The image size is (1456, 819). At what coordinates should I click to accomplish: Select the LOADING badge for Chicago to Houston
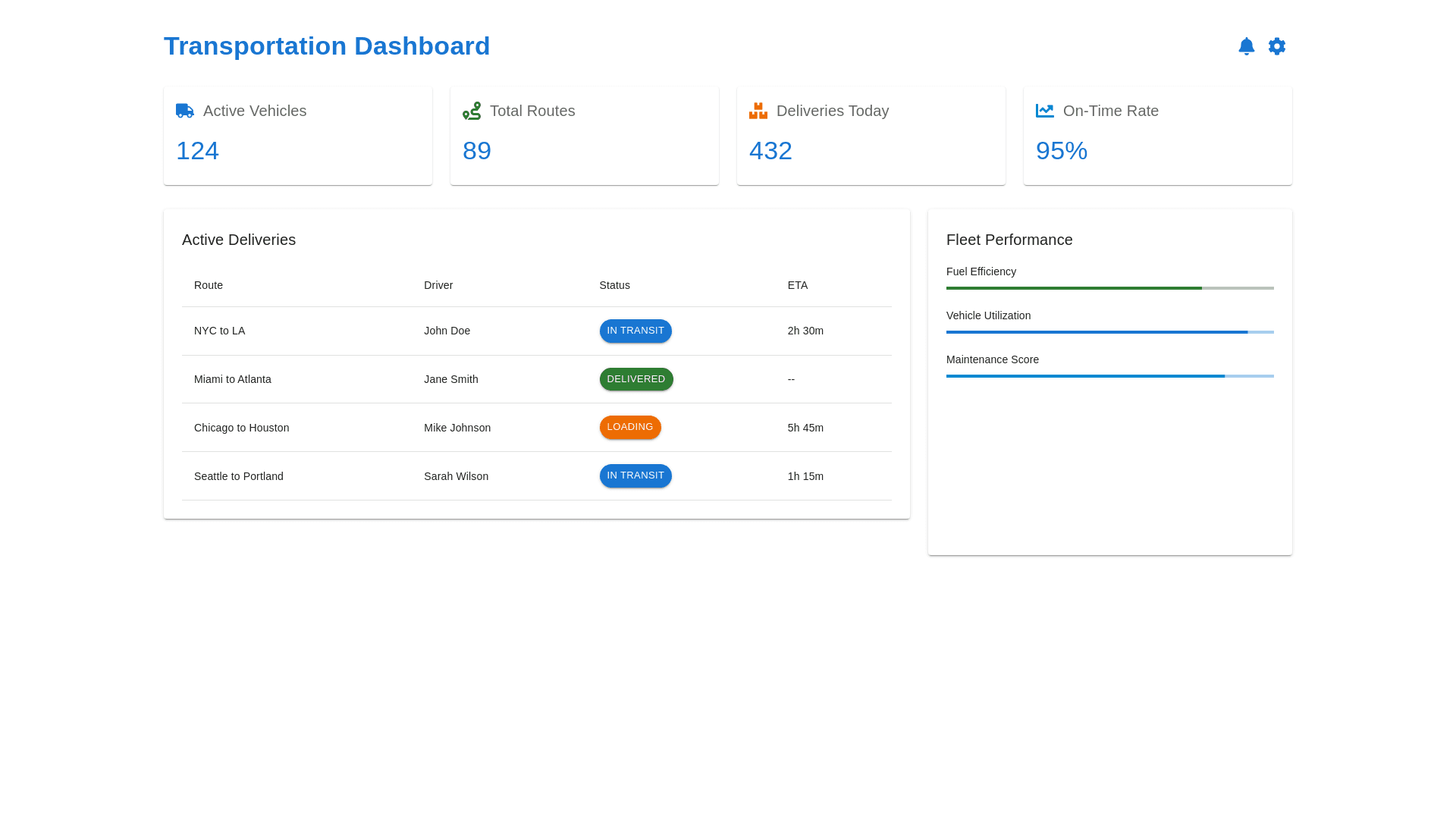pyautogui.click(x=630, y=427)
